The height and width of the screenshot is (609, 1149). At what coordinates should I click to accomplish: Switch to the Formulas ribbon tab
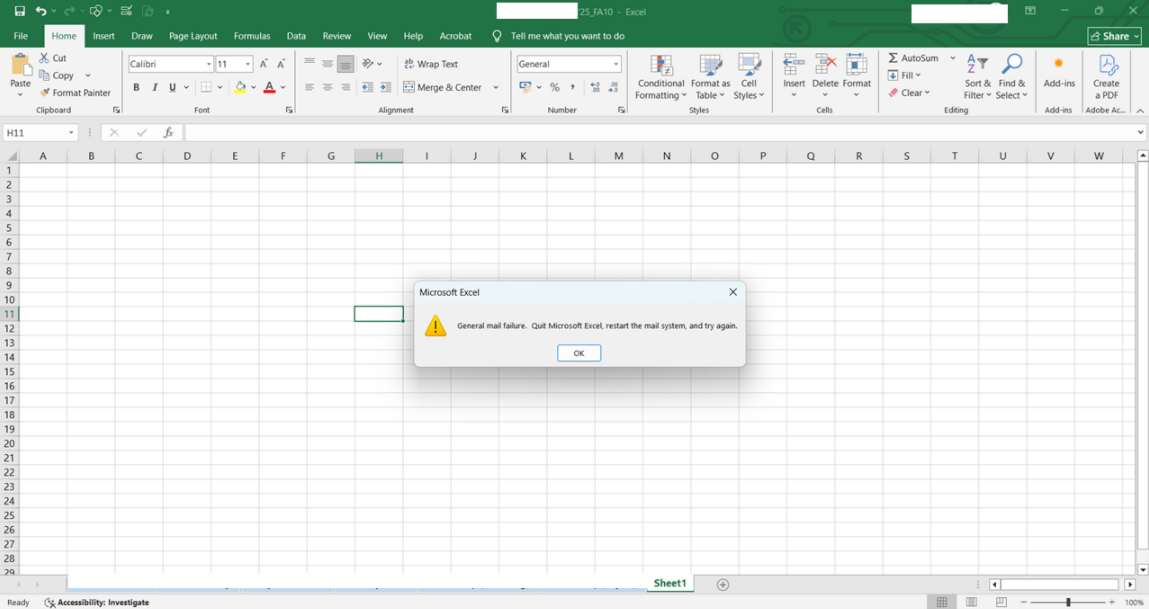[x=252, y=36]
